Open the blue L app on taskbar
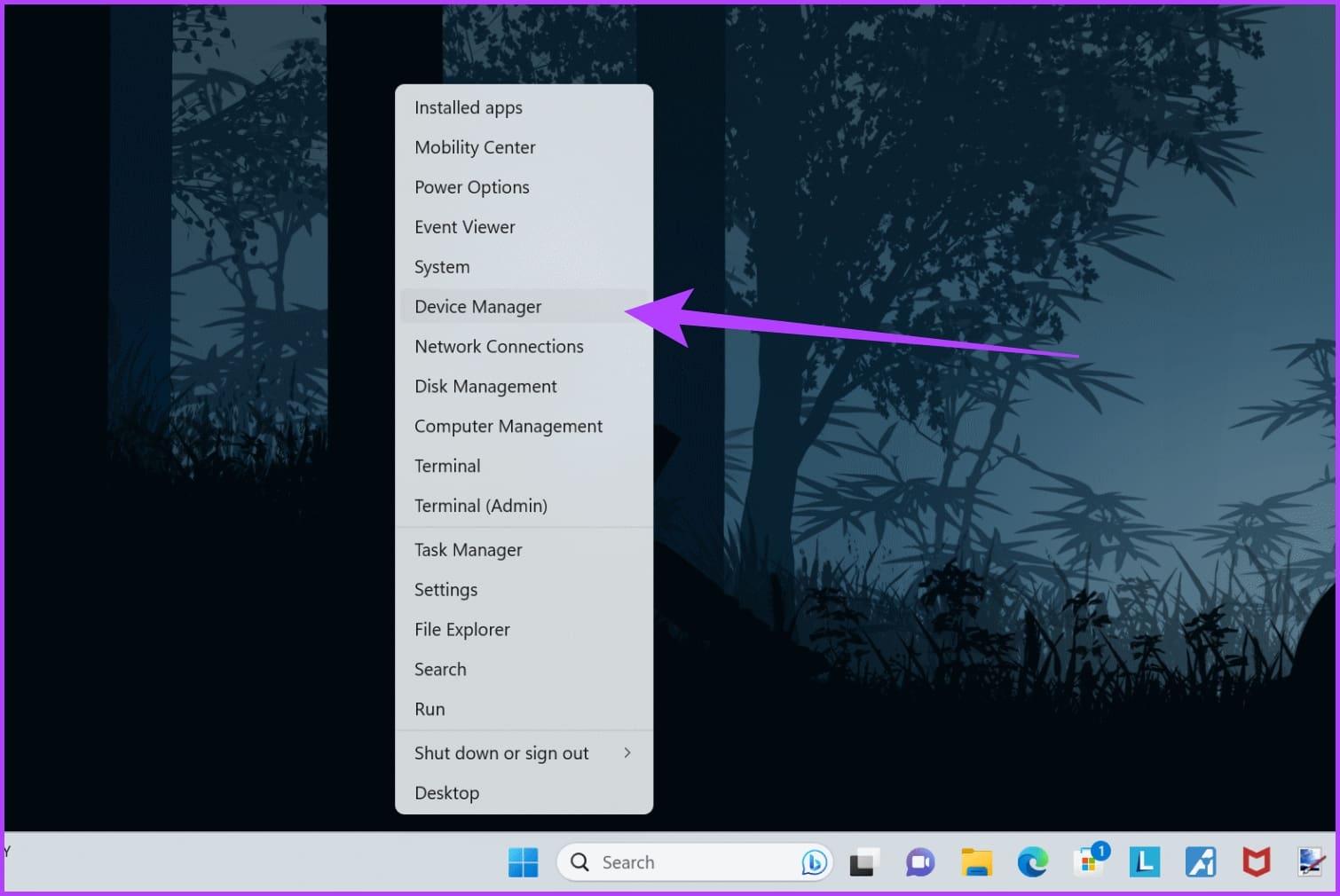 click(x=1145, y=861)
